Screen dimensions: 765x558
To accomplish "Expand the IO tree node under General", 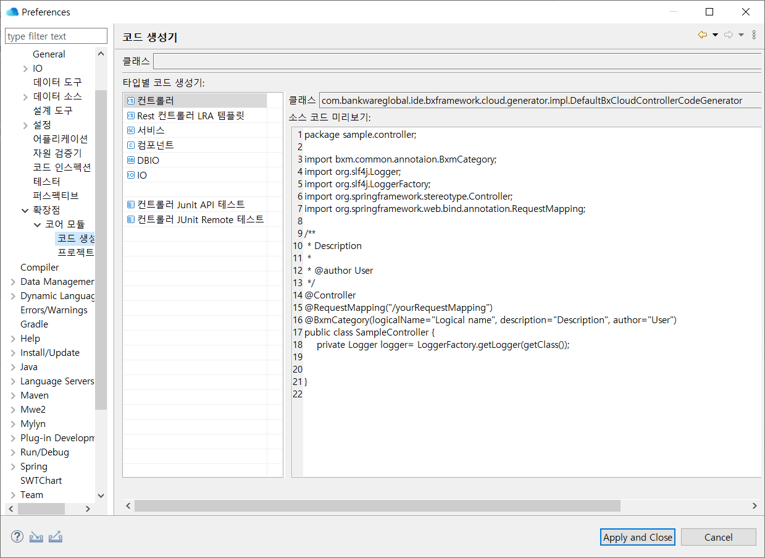I will coord(25,69).
